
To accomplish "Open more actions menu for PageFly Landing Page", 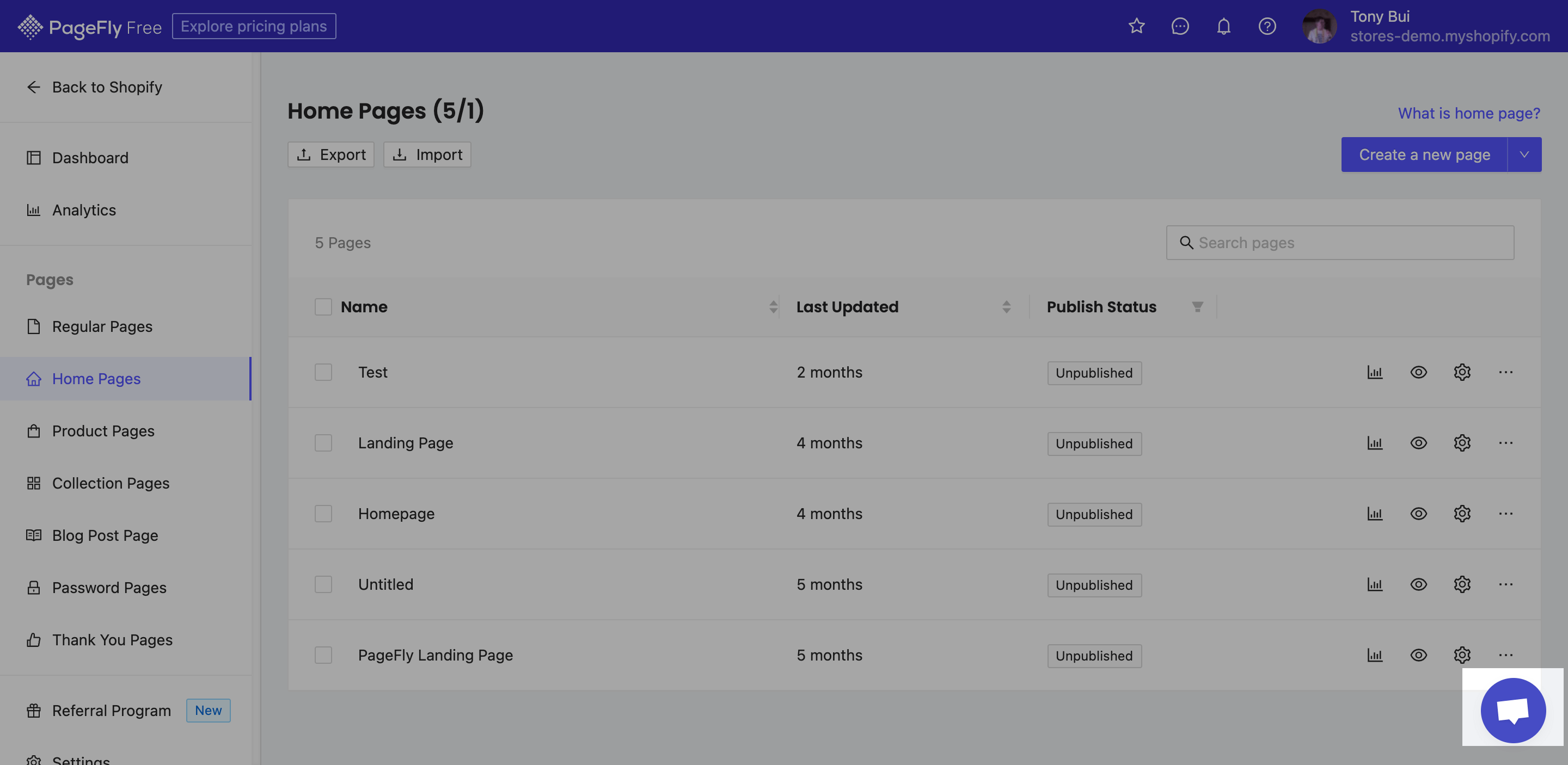I will tap(1506, 655).
